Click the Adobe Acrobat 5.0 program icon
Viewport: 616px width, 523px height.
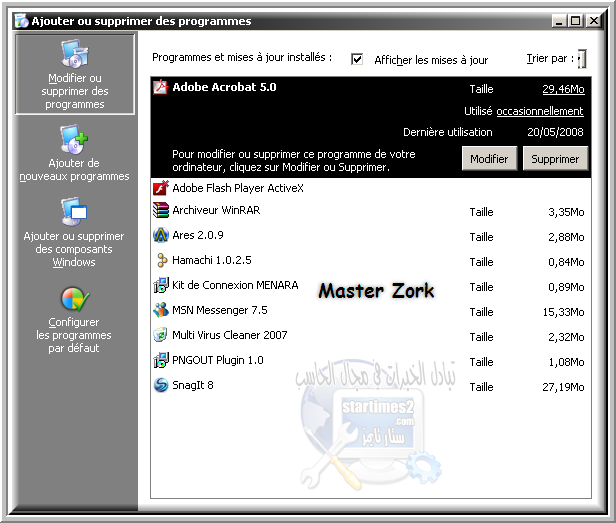[160, 87]
